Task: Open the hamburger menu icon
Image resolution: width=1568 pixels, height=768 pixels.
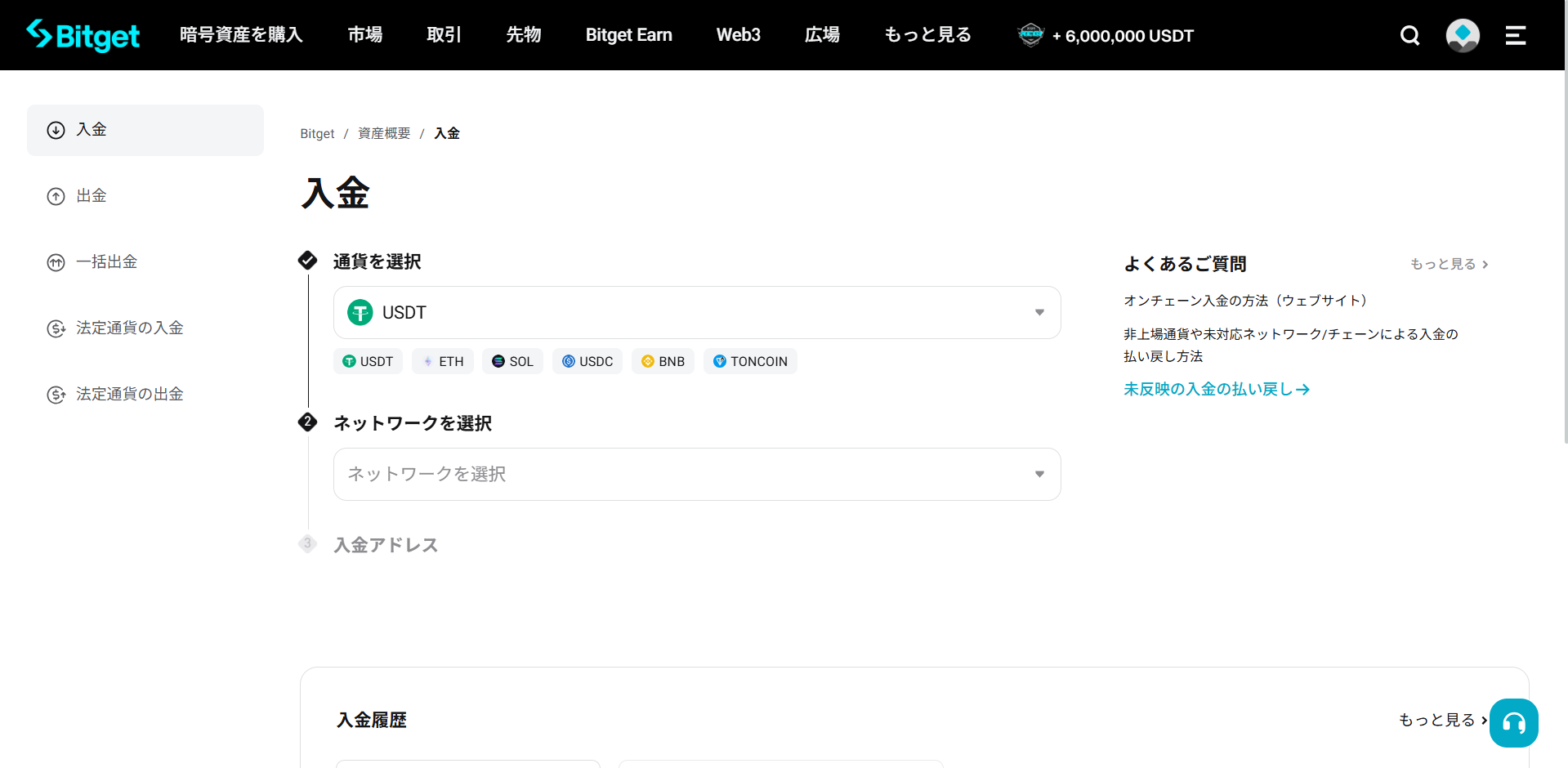Action: tap(1515, 35)
